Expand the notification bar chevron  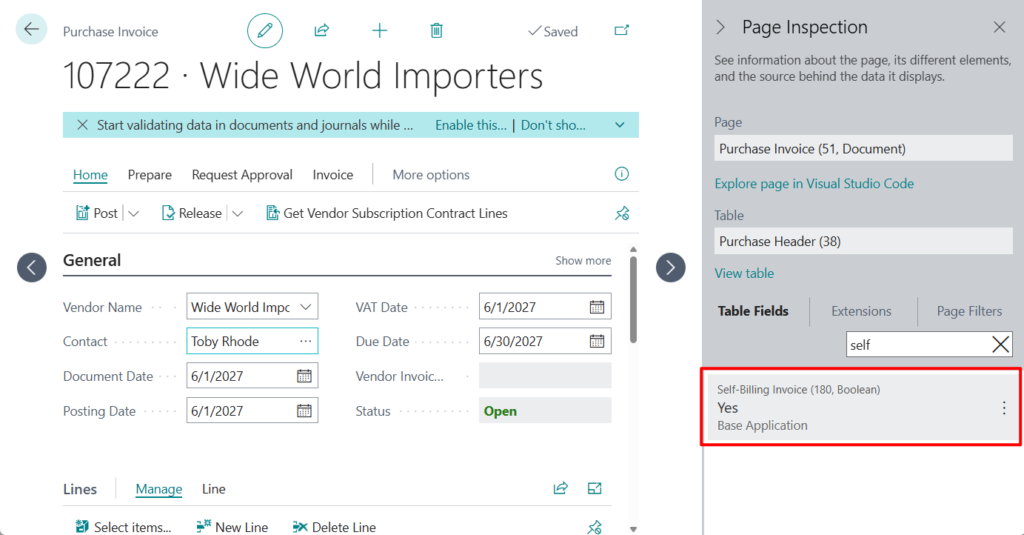pyautogui.click(x=620, y=125)
